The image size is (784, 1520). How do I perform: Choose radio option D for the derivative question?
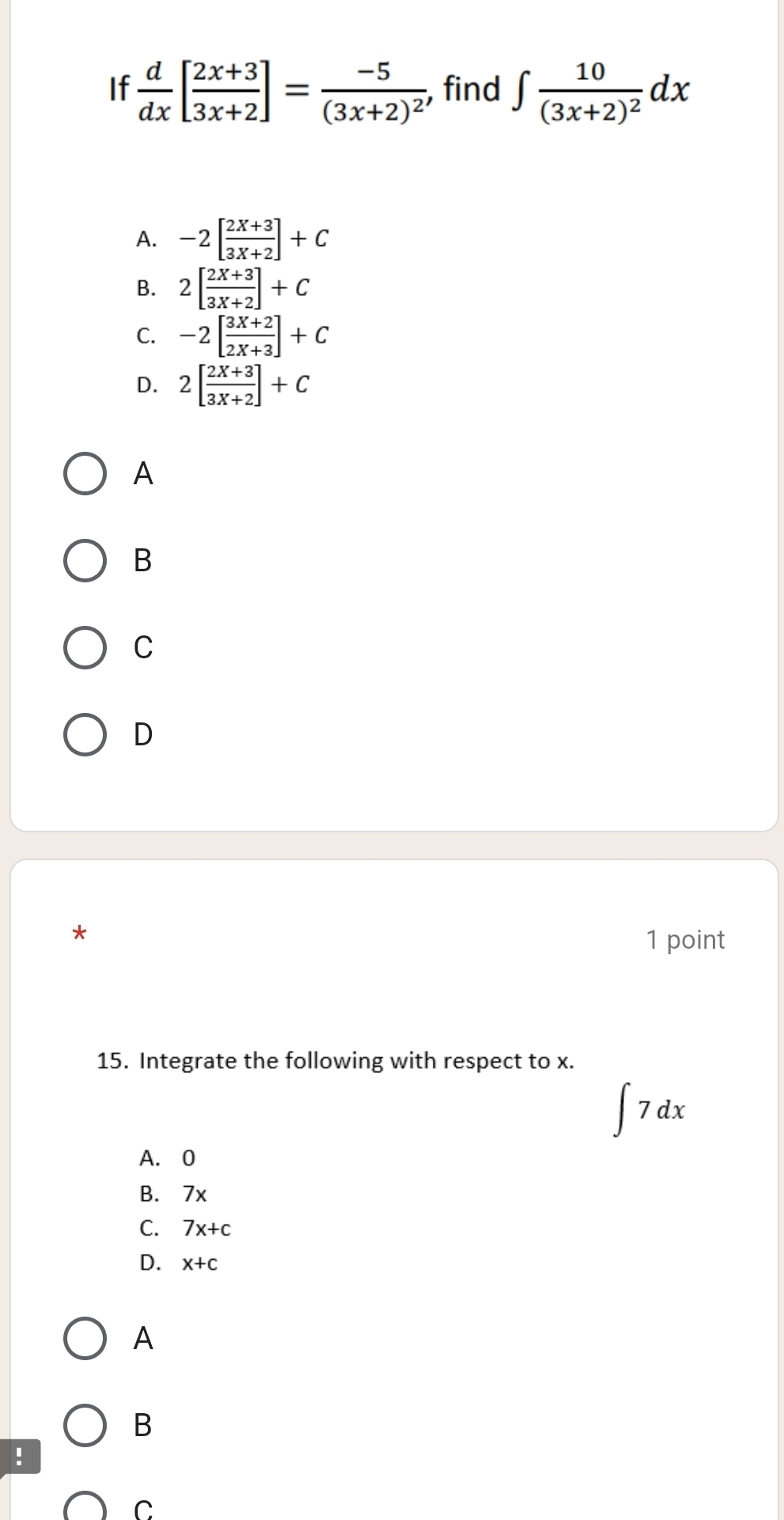pyautogui.click(x=85, y=735)
